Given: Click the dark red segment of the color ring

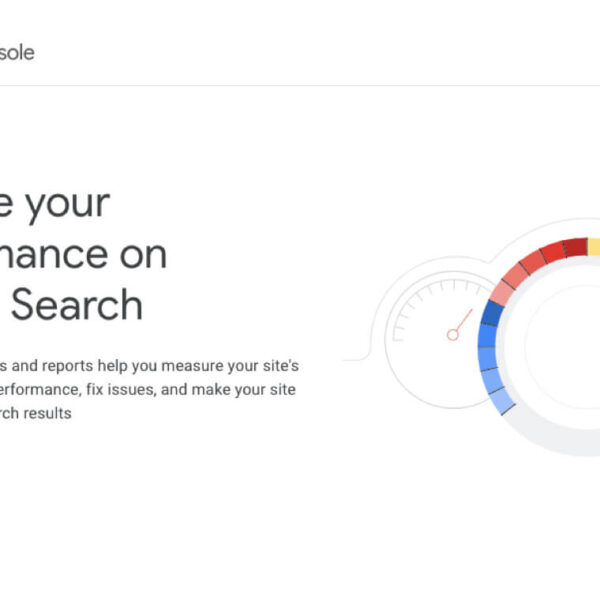Looking at the screenshot, I should [x=575, y=247].
